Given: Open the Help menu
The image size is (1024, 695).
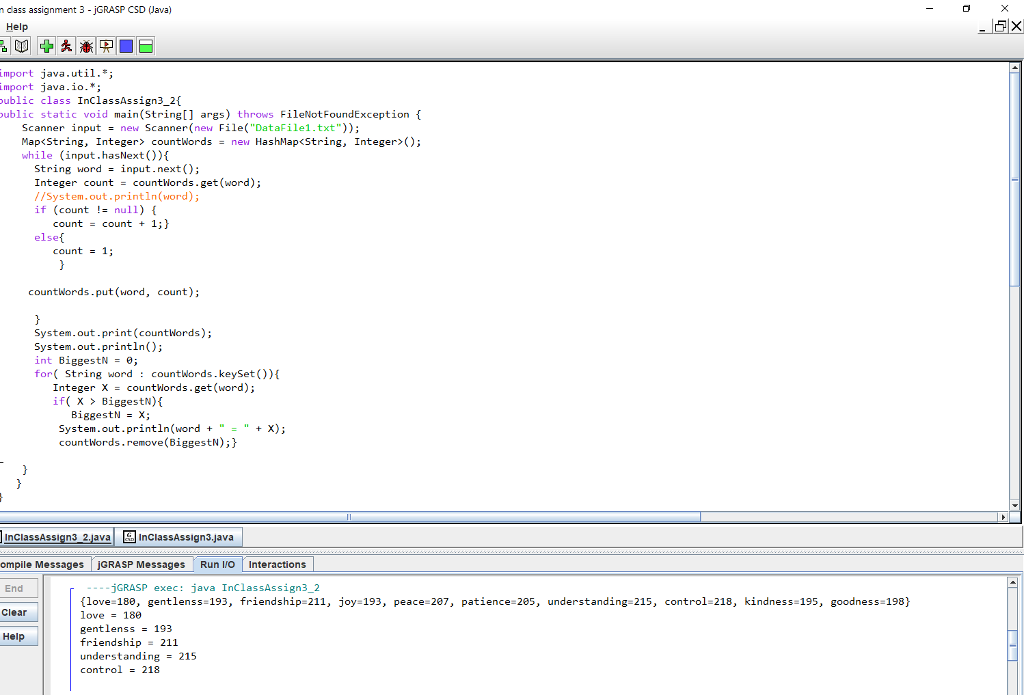Looking at the screenshot, I should click(x=16, y=27).
